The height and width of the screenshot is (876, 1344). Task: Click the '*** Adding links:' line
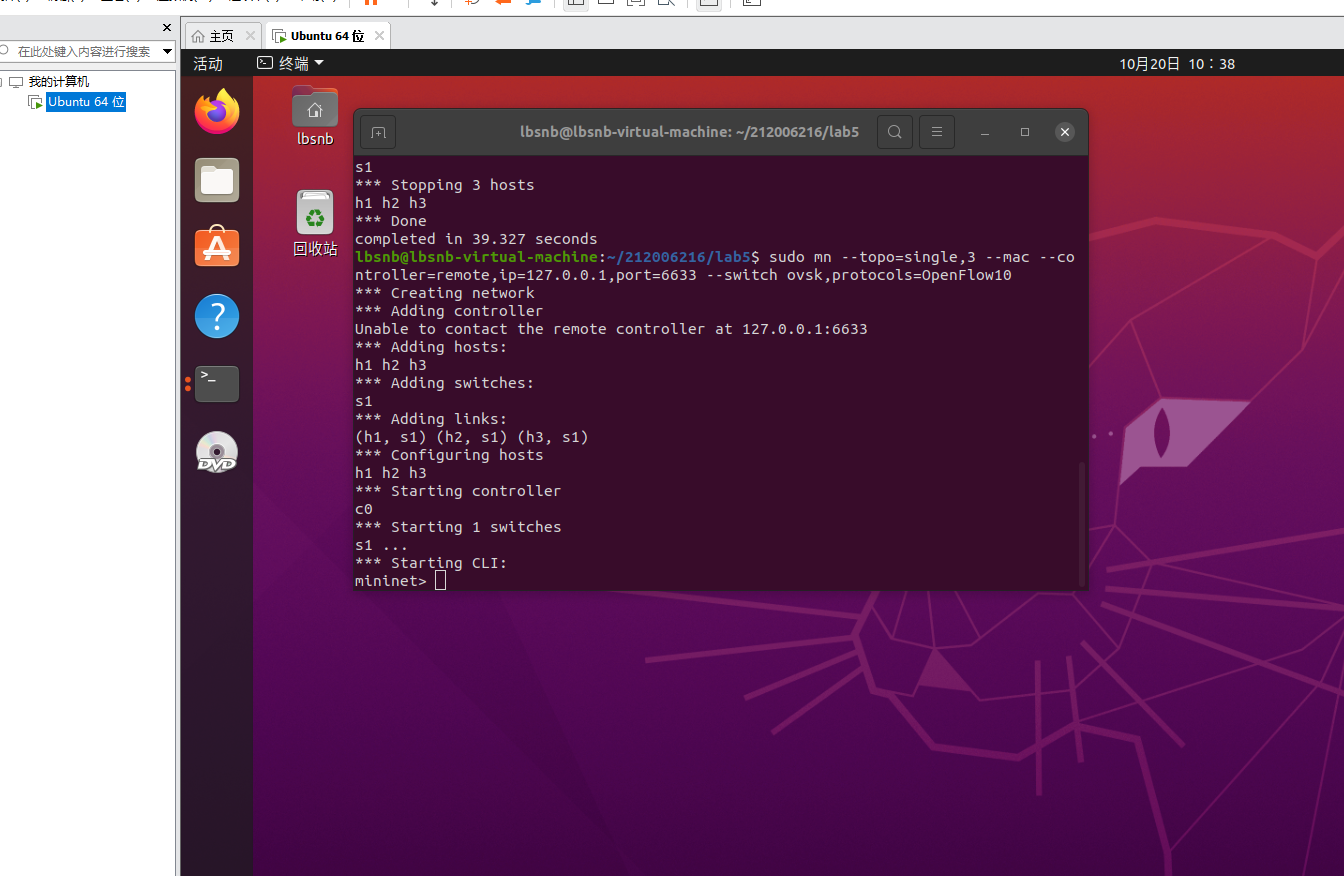coord(431,419)
